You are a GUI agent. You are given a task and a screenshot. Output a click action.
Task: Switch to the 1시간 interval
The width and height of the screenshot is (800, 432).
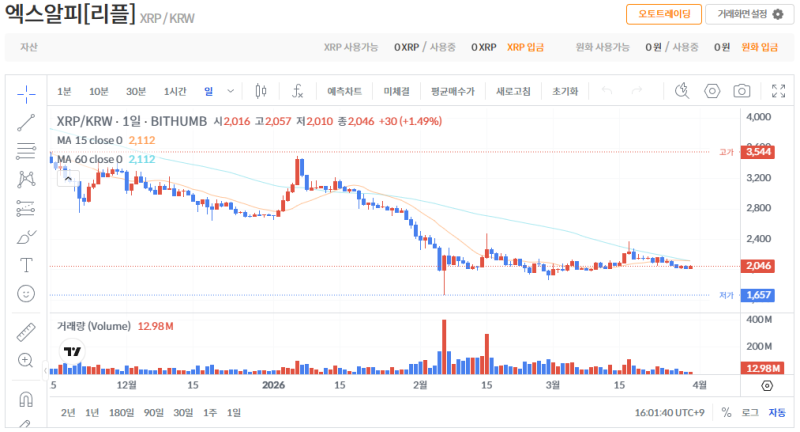[x=175, y=91]
